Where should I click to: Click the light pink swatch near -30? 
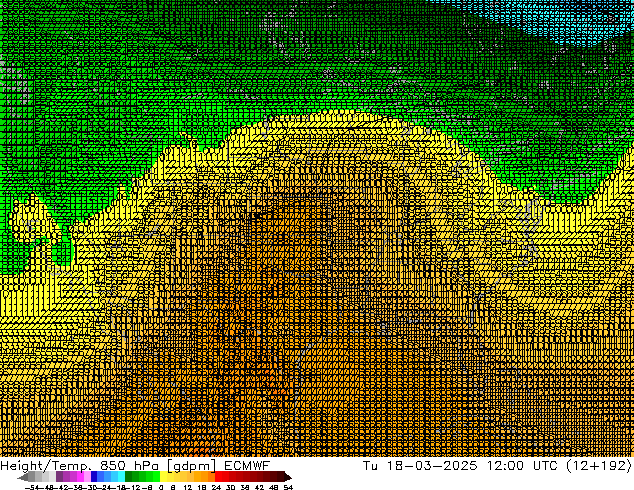click(87, 476)
